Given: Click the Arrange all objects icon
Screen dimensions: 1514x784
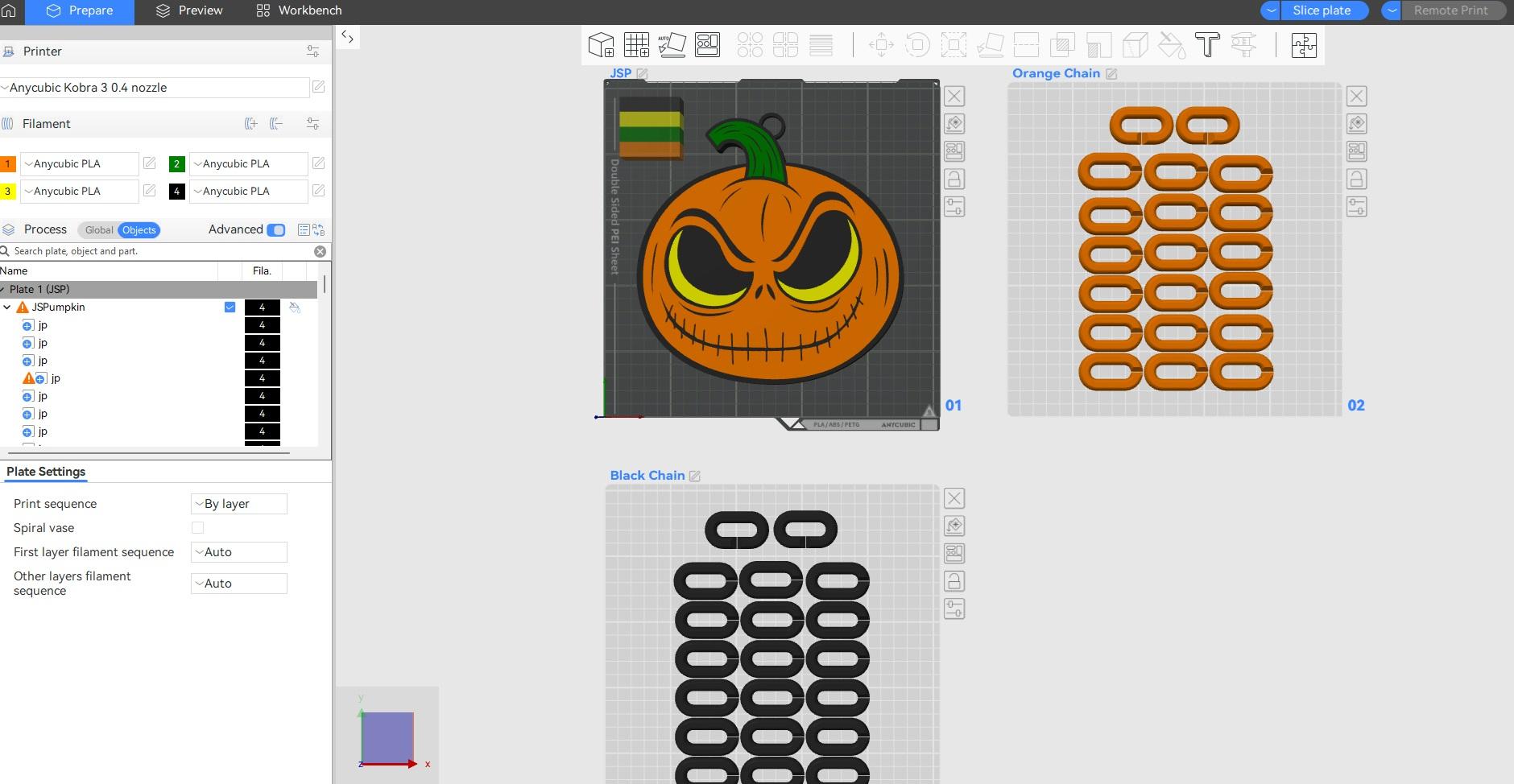Looking at the screenshot, I should (708, 45).
